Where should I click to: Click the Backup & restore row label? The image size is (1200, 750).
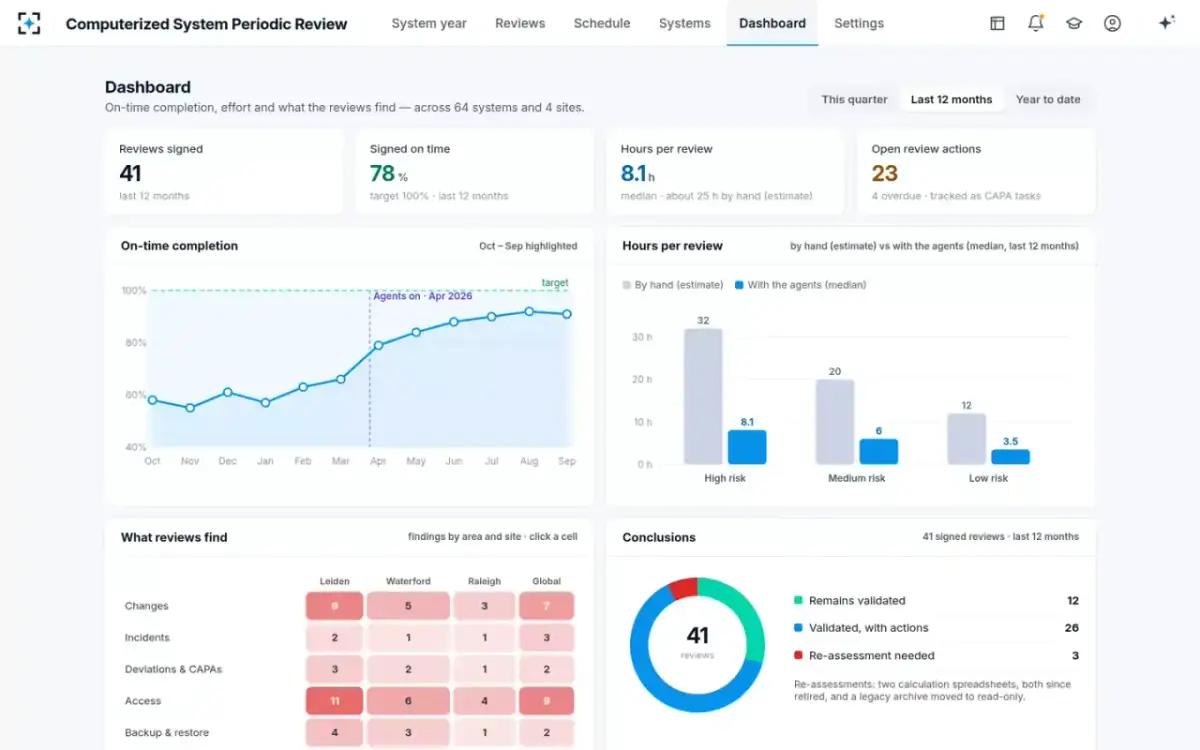click(x=167, y=733)
